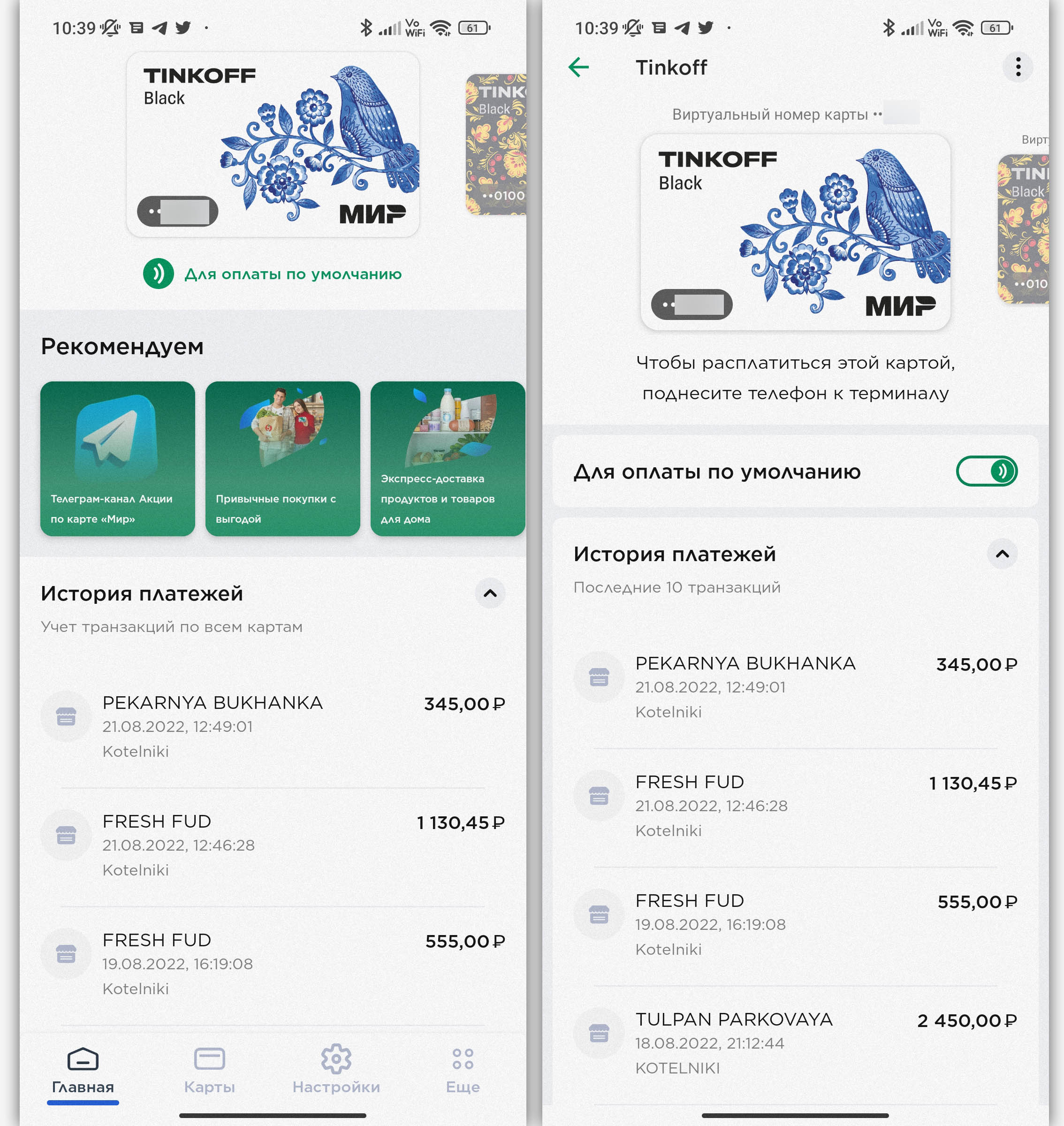Open the Привычные покупки с выгодой card

pyautogui.click(x=282, y=458)
